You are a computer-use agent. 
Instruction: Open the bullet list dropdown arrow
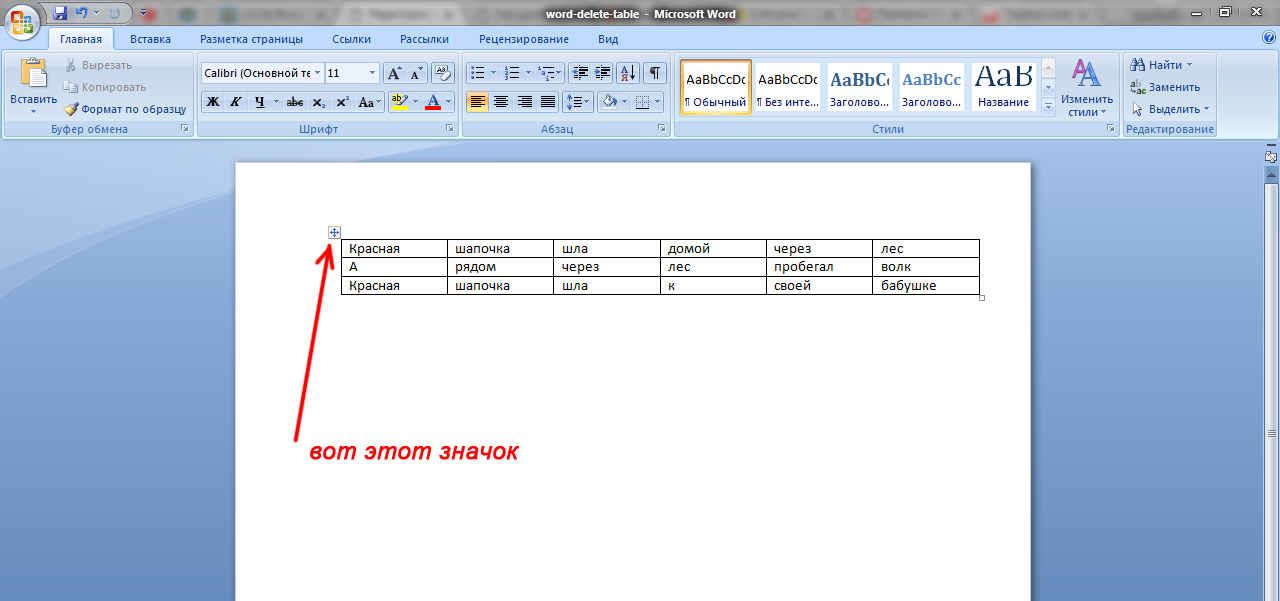pyautogui.click(x=494, y=73)
